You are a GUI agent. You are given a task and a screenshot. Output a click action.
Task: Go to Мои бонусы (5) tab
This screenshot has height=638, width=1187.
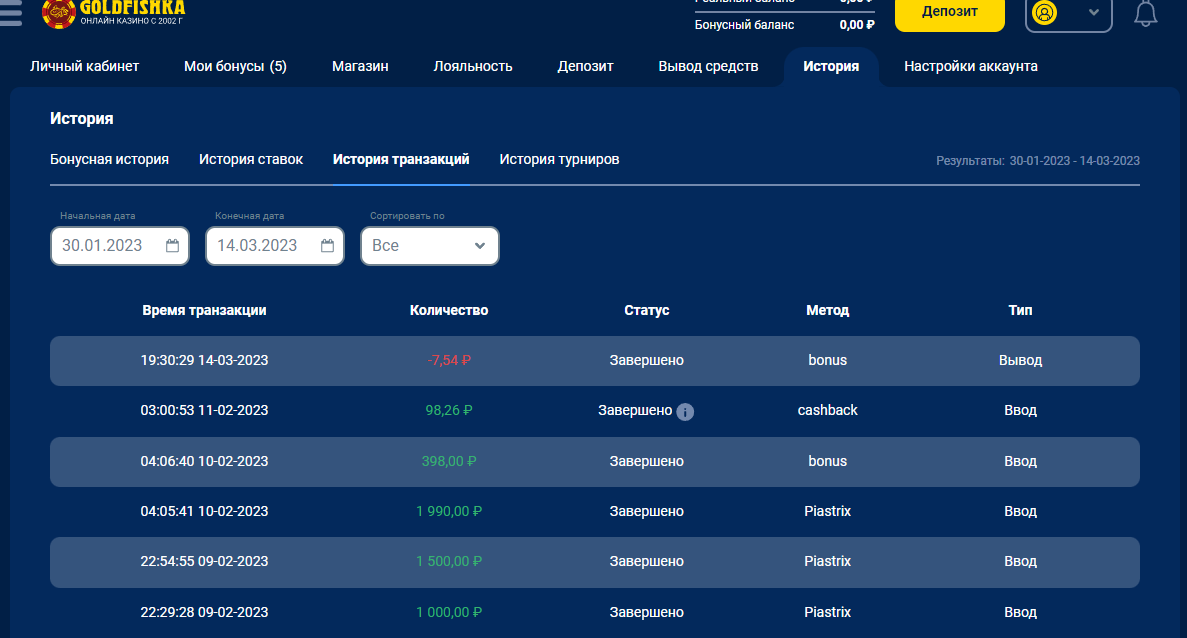click(235, 67)
